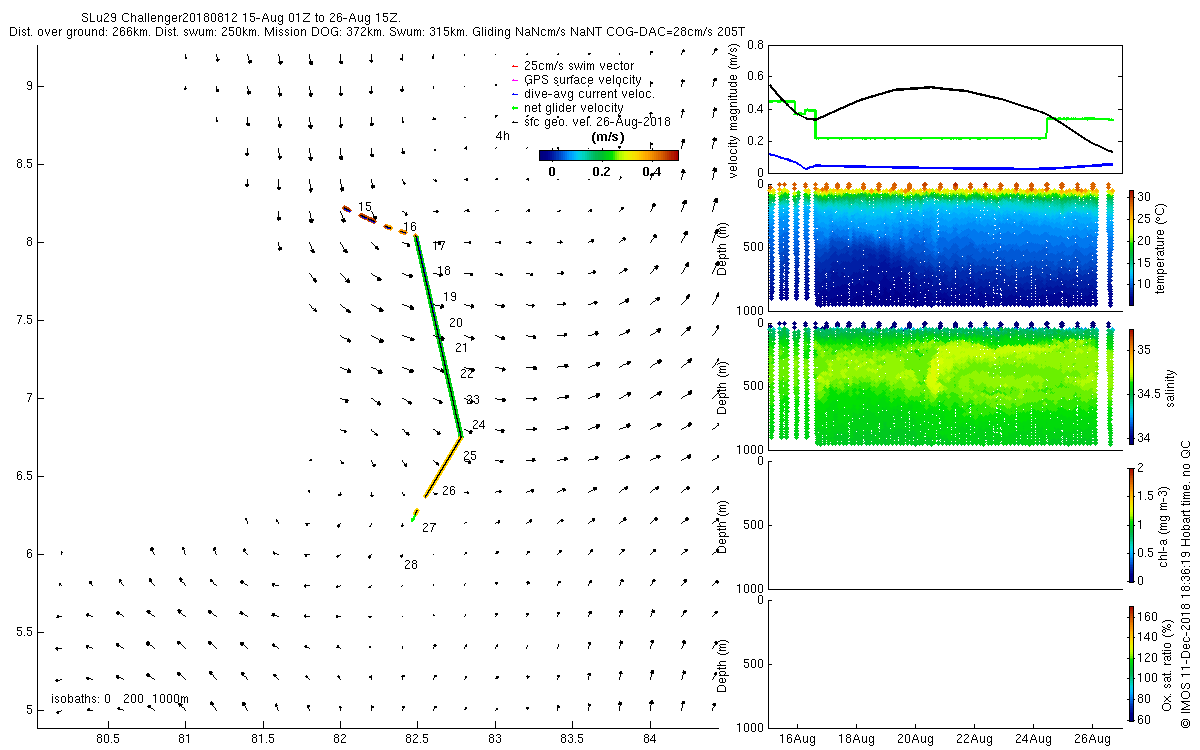Viewport: 1200px width, 750px height.
Task: Click the 'chl-a (mg m-3)' colorbar label
Action: [x=1164, y=525]
